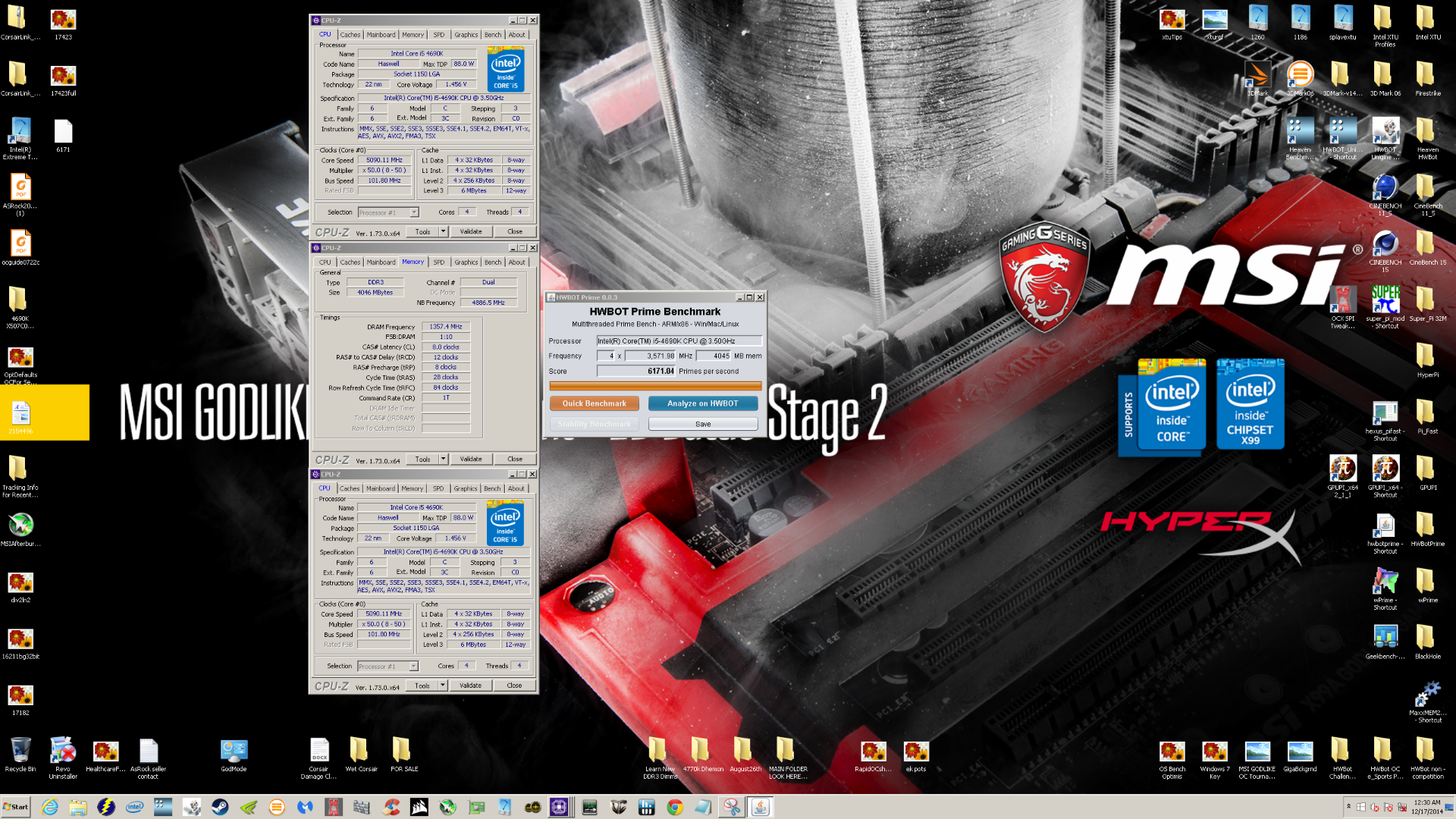The height and width of the screenshot is (819, 1456).
Task: Click Analyze on HWBOT button
Action: (702, 403)
